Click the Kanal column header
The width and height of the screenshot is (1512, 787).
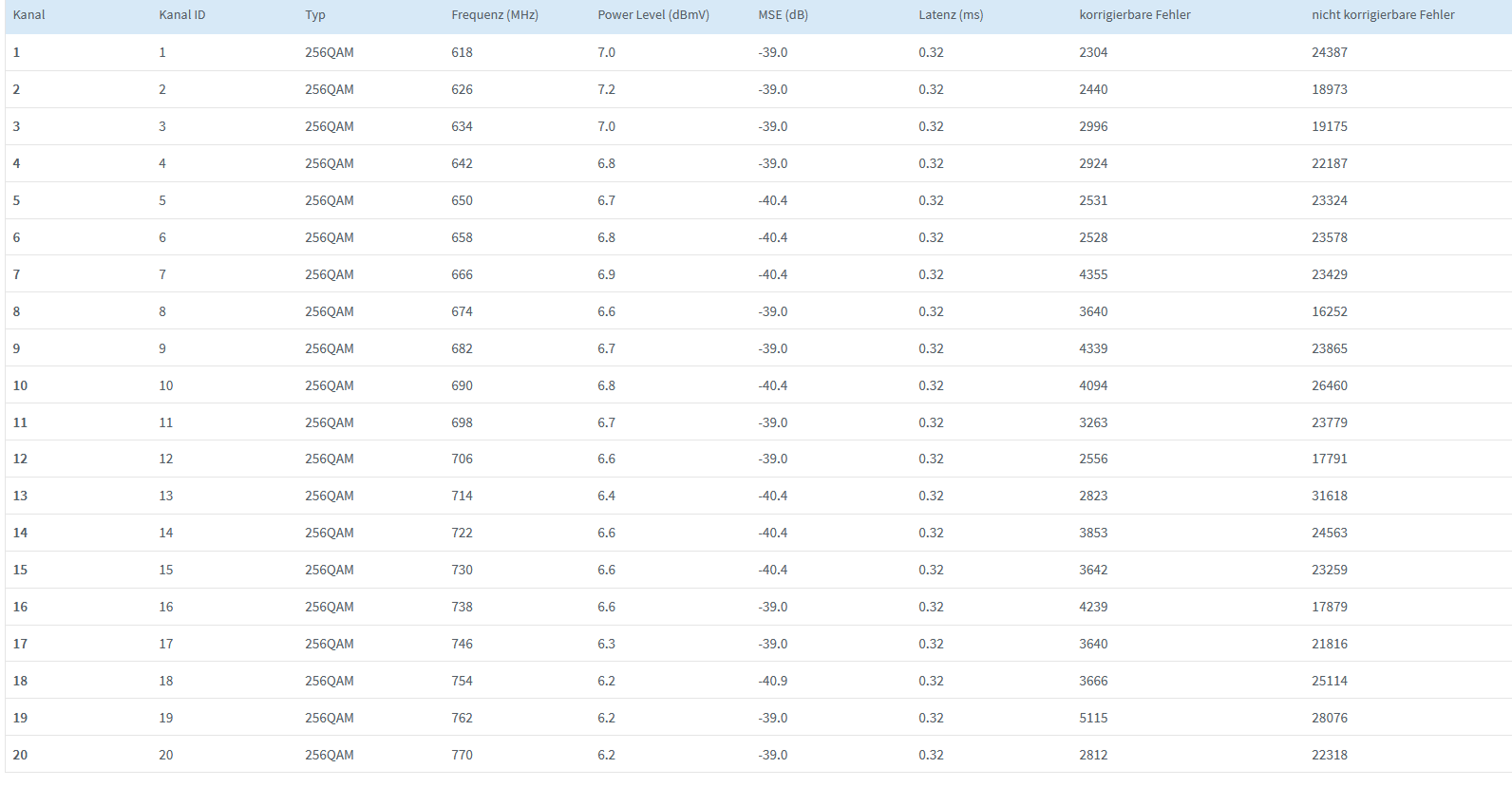29,15
